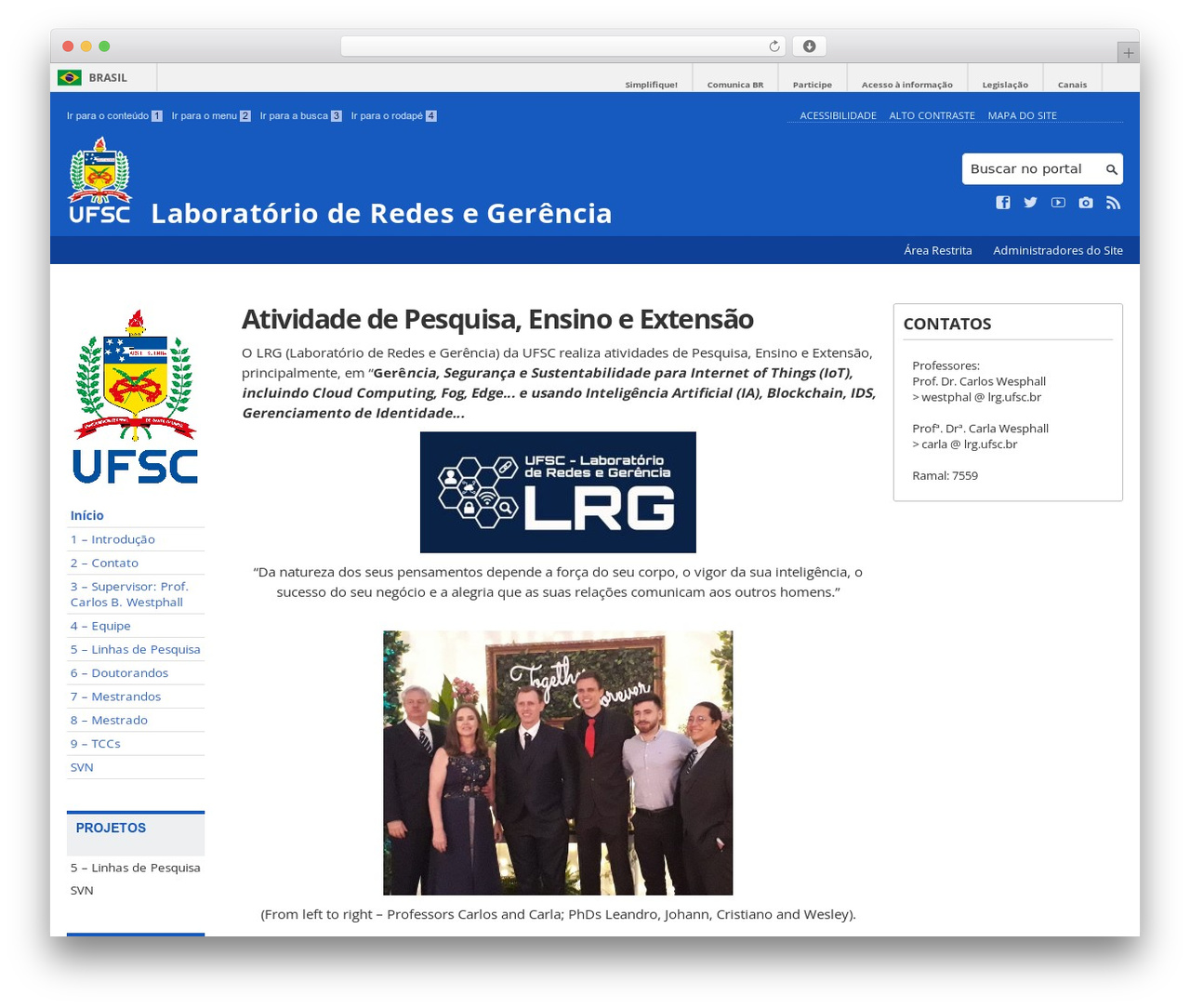Open the group photo of professors
1190x1008 pixels.
click(x=558, y=763)
